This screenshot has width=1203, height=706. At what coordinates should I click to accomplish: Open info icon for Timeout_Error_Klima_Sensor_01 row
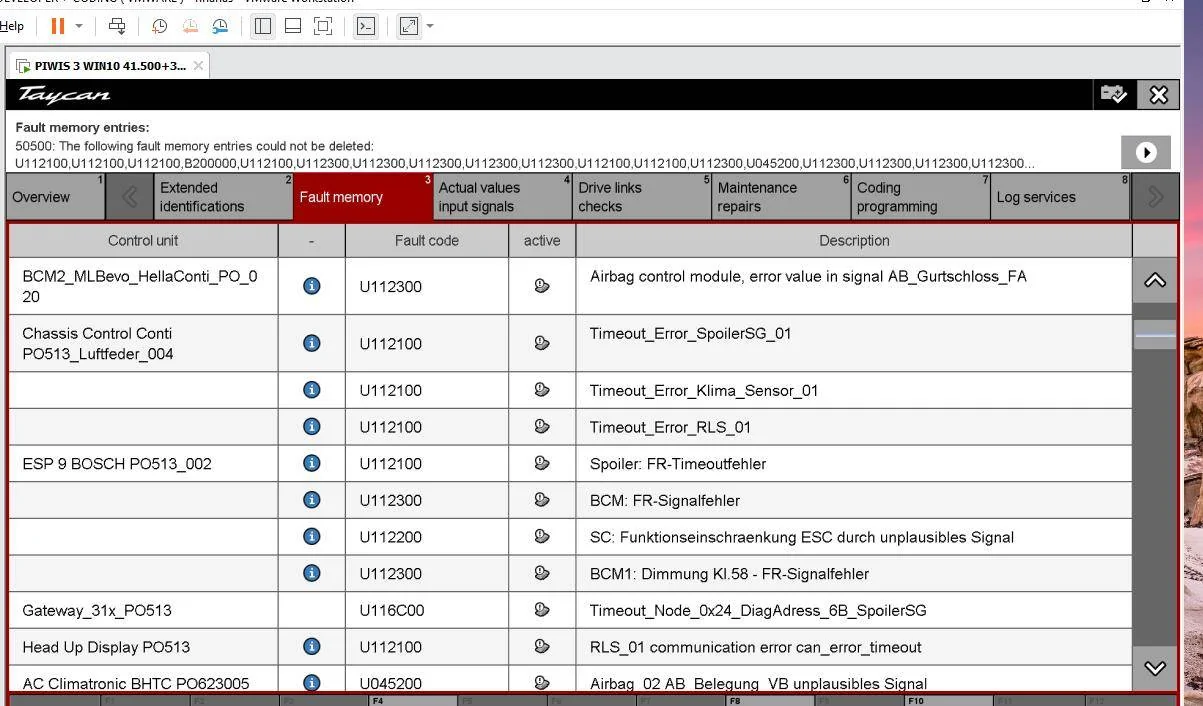[x=312, y=390]
